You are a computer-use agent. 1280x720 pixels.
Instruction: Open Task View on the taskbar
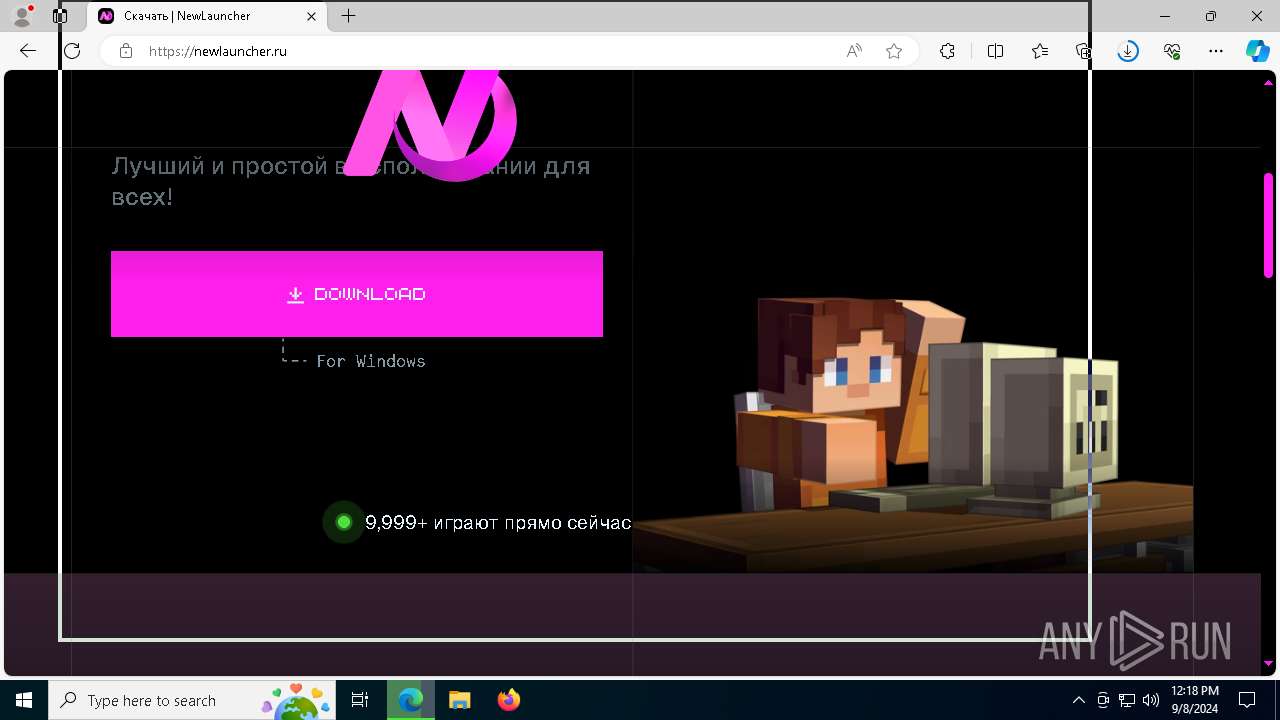pos(360,700)
